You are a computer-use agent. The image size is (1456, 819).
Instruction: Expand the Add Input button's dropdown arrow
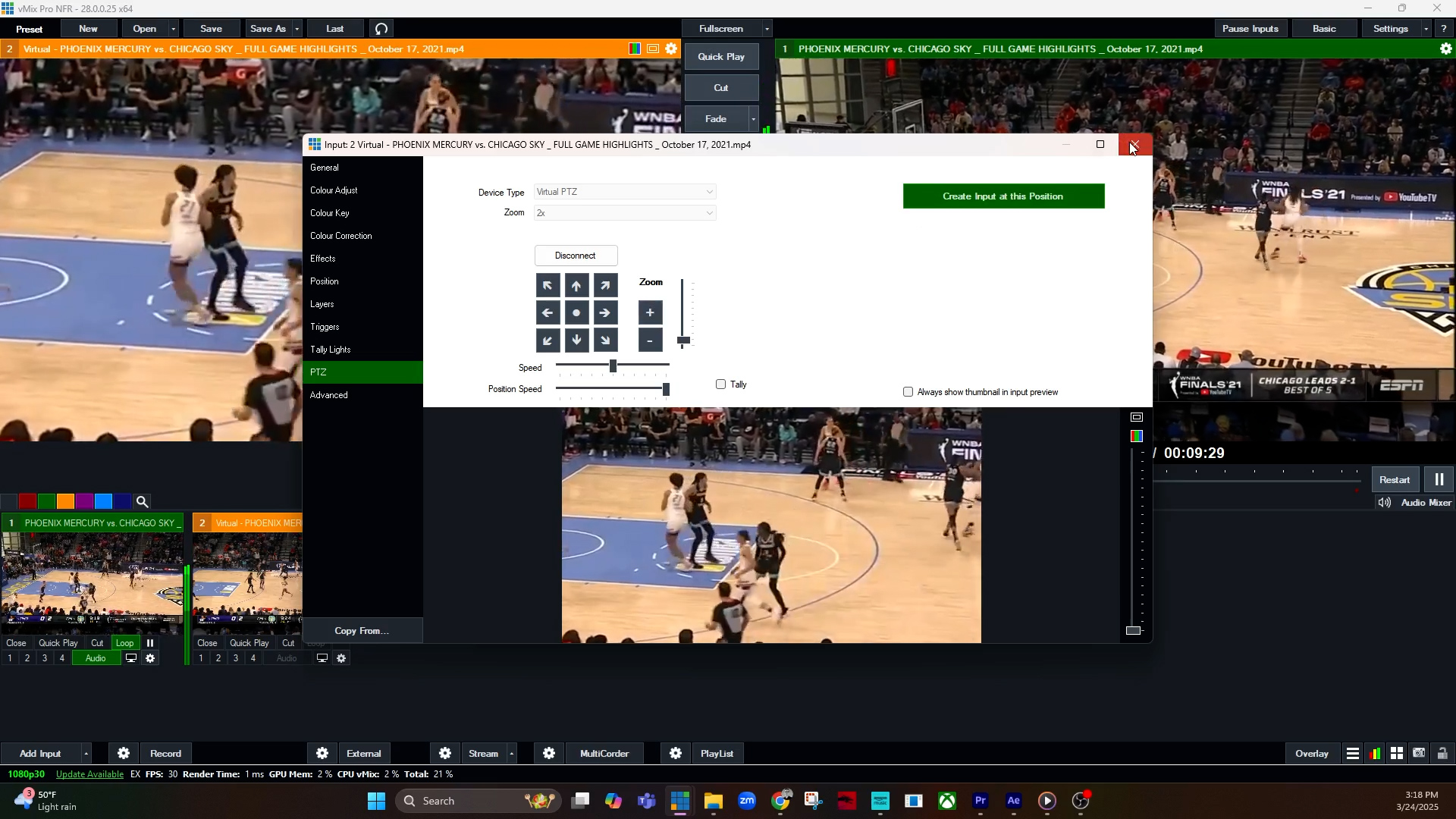(86, 753)
